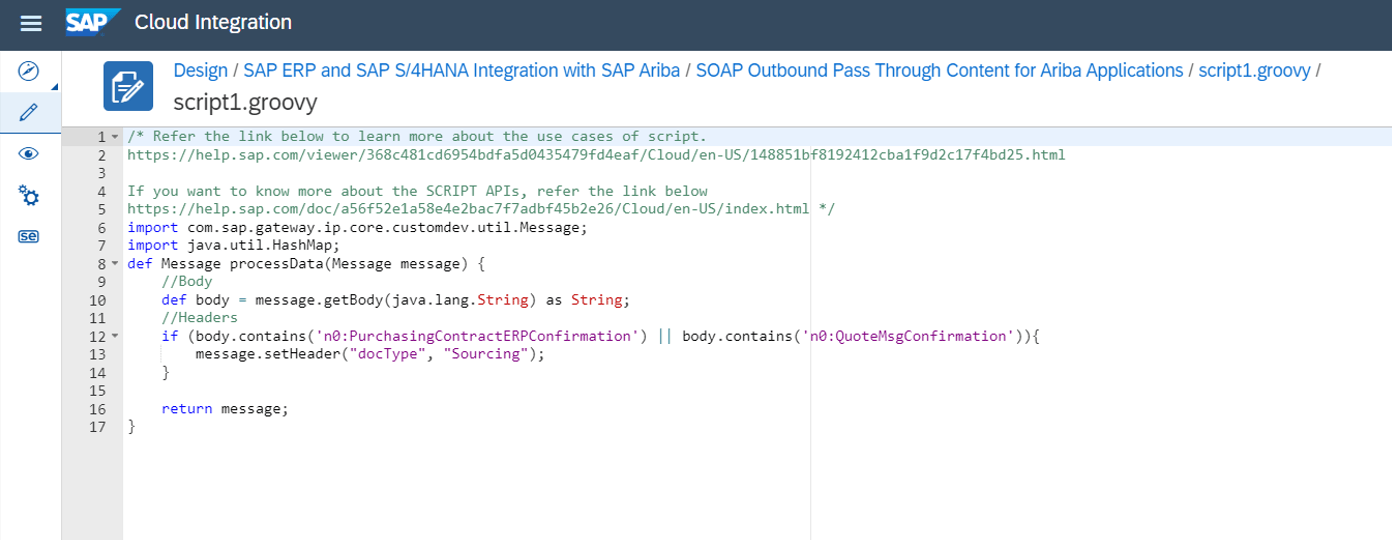Open the 'se' icon in sidebar
This screenshot has height=540, width=1392.
tap(29, 237)
